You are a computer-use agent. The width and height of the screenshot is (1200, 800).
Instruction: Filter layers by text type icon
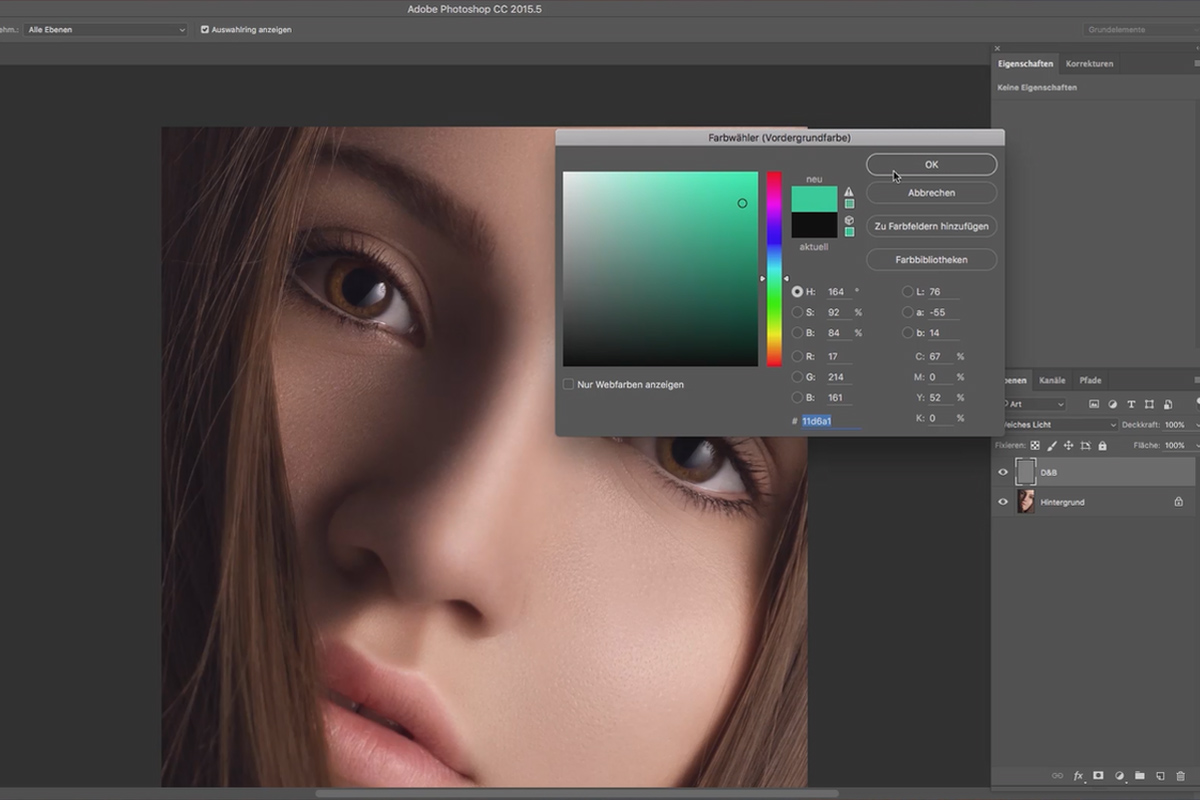[x=1131, y=404]
